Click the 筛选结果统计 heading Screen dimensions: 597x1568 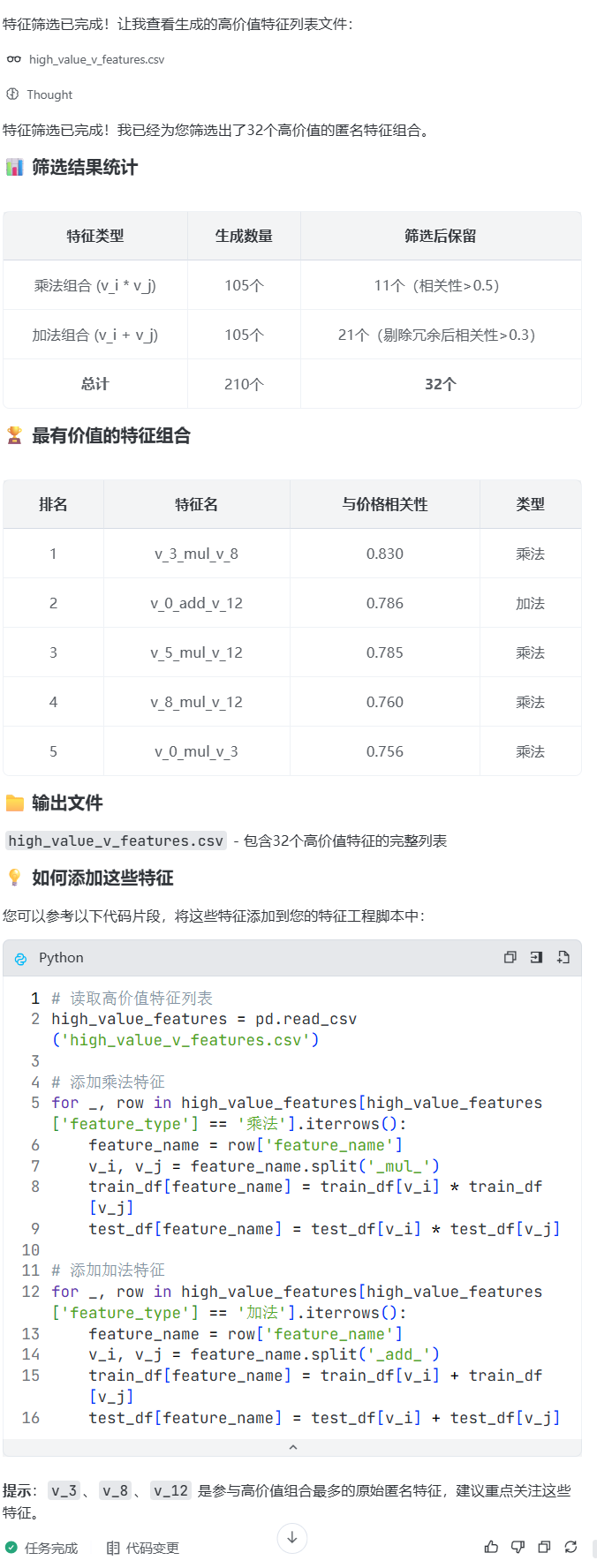click(x=85, y=167)
